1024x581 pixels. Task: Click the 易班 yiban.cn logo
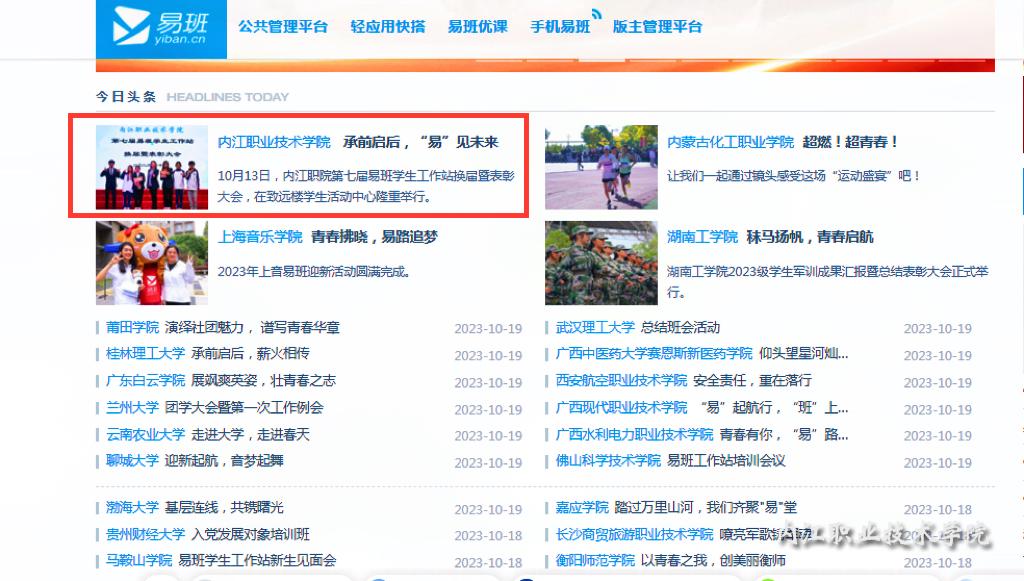(161, 27)
